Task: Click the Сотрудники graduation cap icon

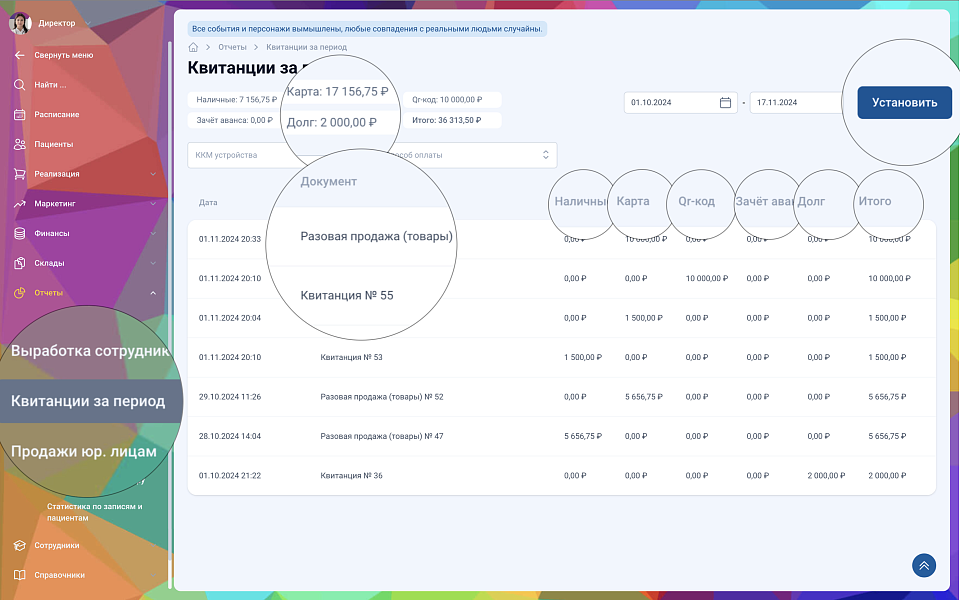Action: 19,546
